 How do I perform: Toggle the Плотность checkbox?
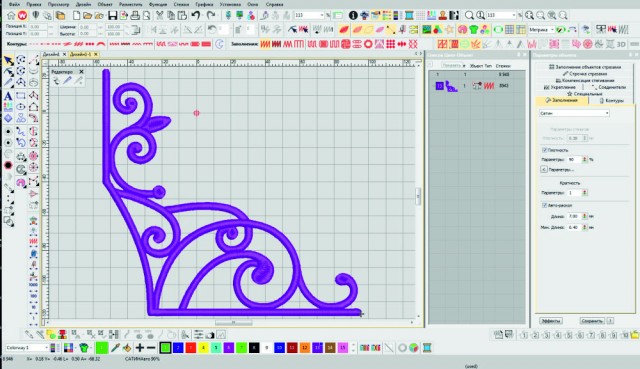click(x=544, y=150)
